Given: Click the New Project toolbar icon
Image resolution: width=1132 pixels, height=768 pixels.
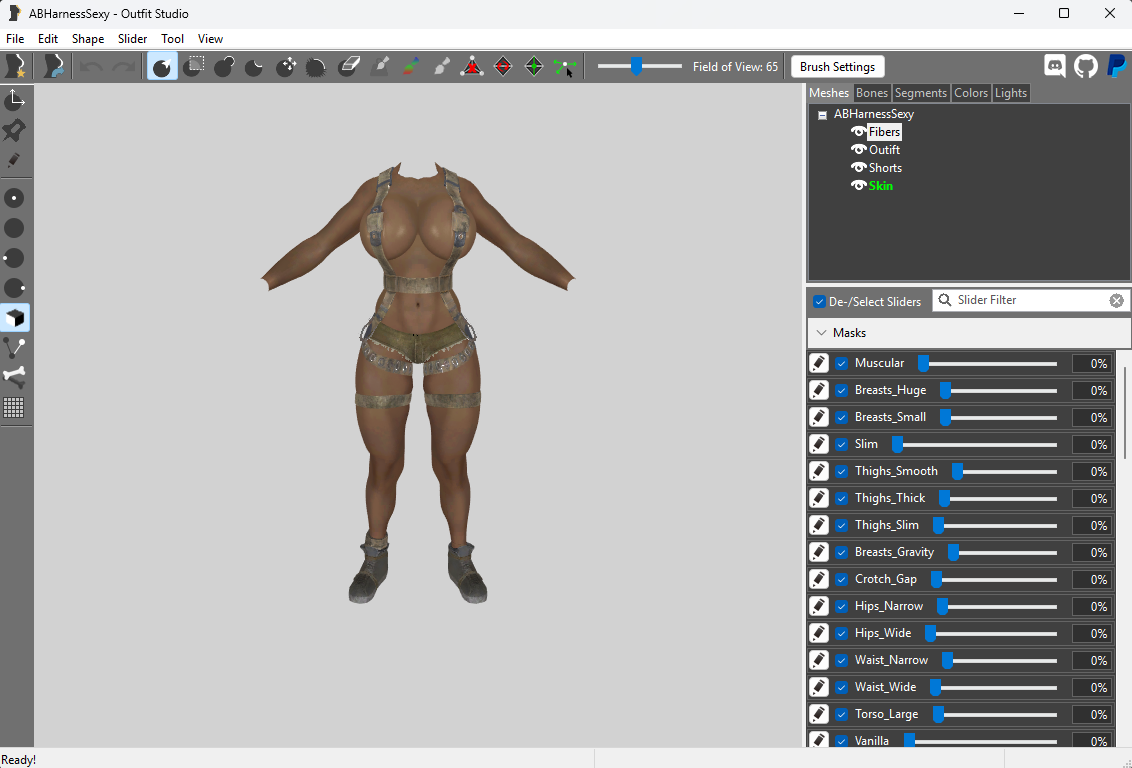Looking at the screenshot, I should pyautogui.click(x=15, y=66).
